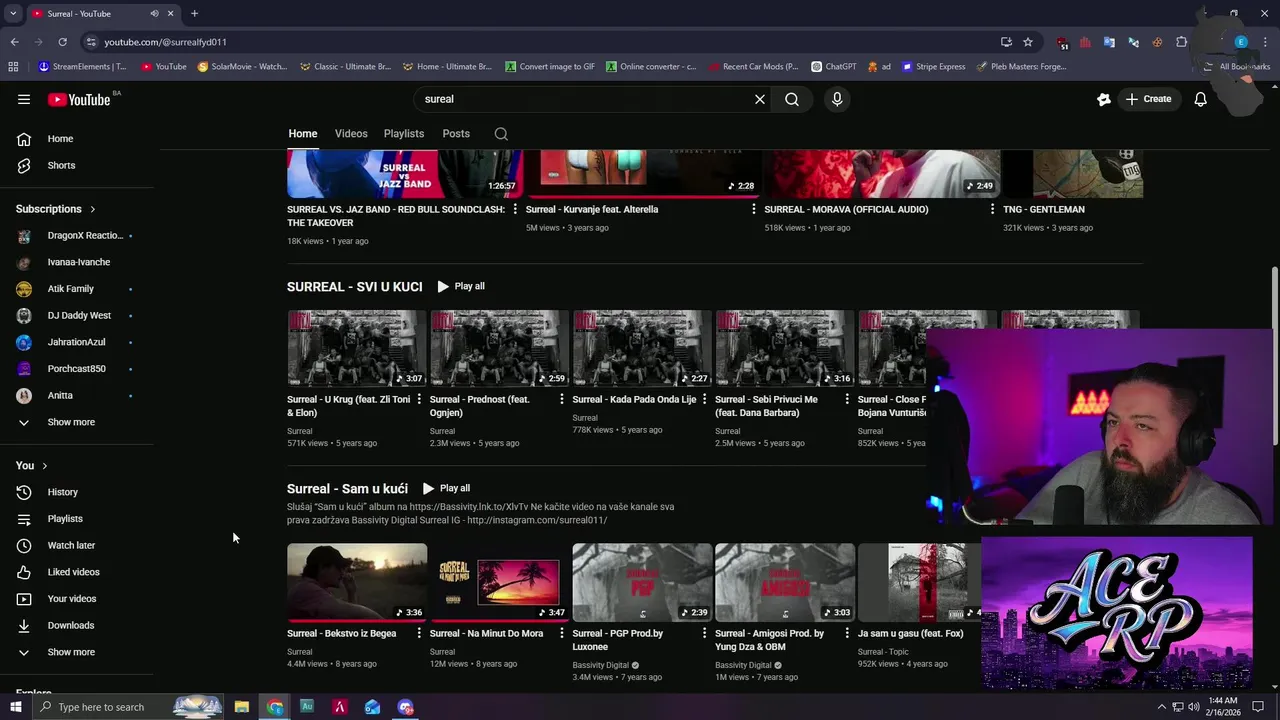Screen dimensions: 1280x720
Task: Click the YouTube logo
Action: click(x=79, y=99)
